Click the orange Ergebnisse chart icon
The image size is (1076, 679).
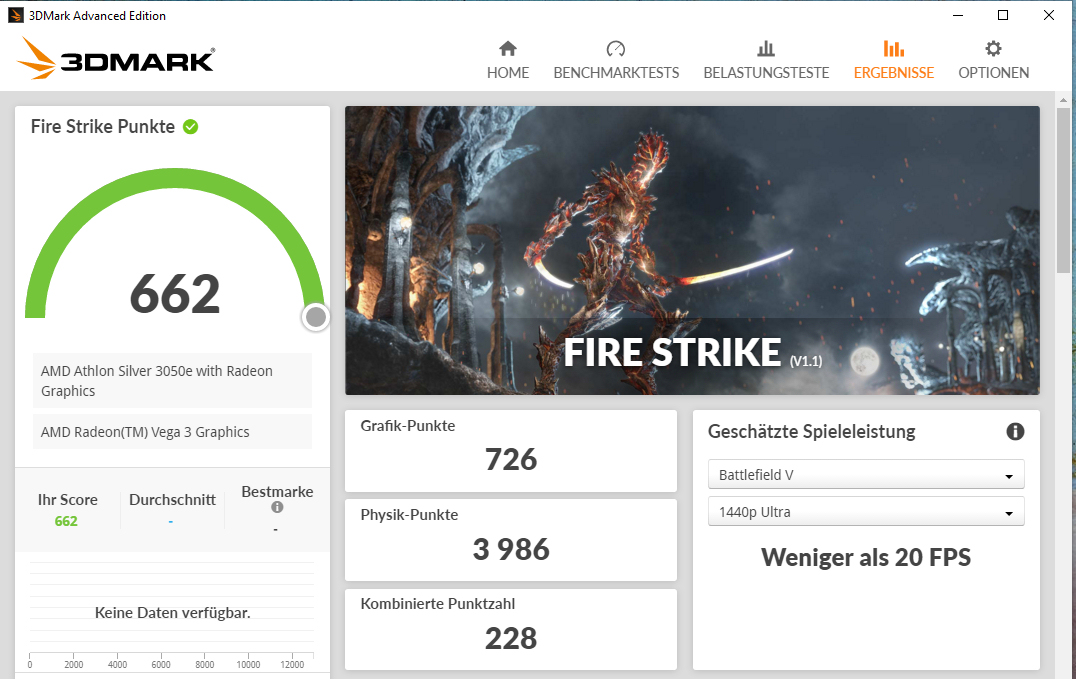coord(893,48)
